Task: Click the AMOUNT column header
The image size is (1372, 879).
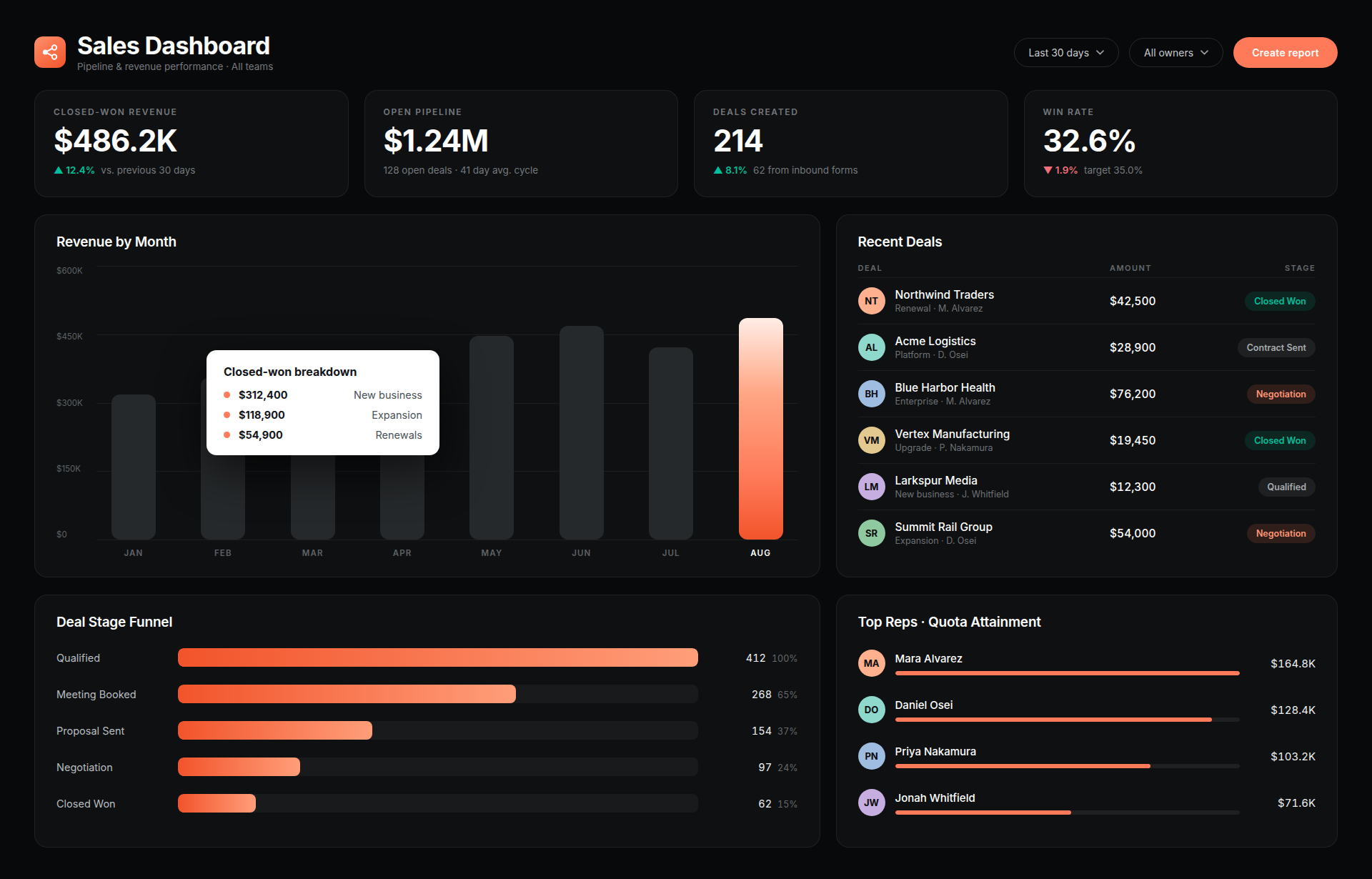Action: [x=1130, y=268]
